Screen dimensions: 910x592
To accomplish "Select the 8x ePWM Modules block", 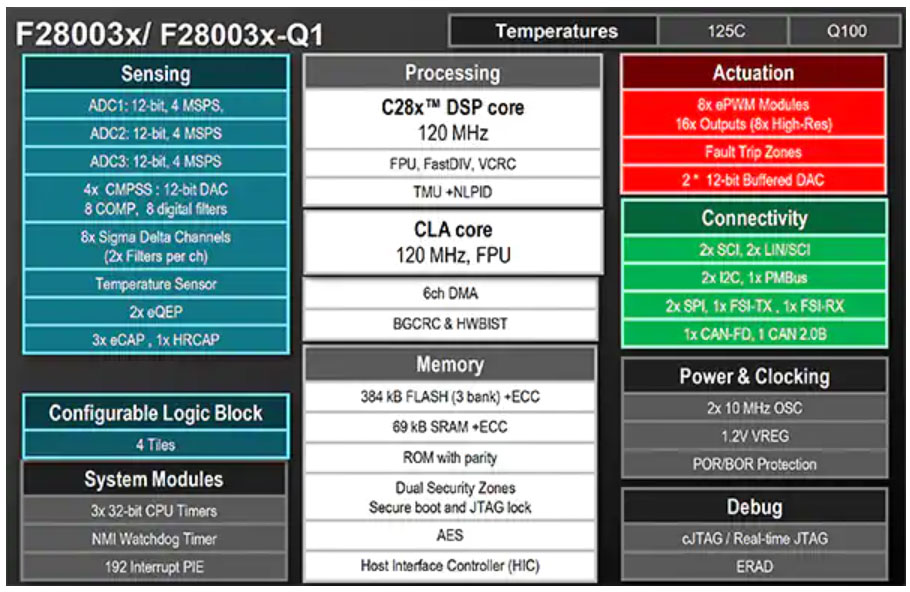I will (753, 114).
